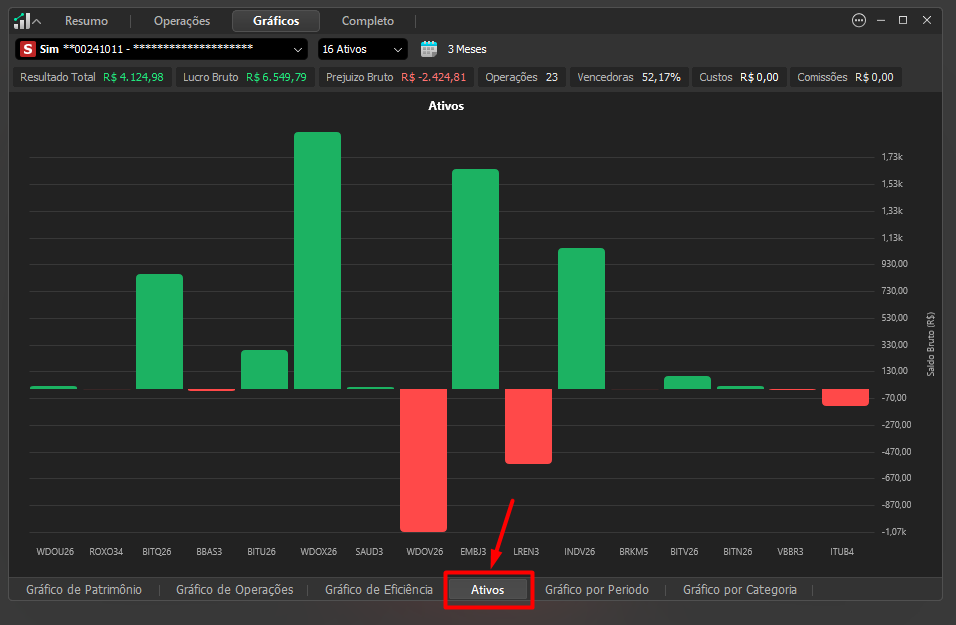The height and width of the screenshot is (625, 956).
Task: Click the Resultado Total value R$ 4.124,98
Action: (133, 77)
